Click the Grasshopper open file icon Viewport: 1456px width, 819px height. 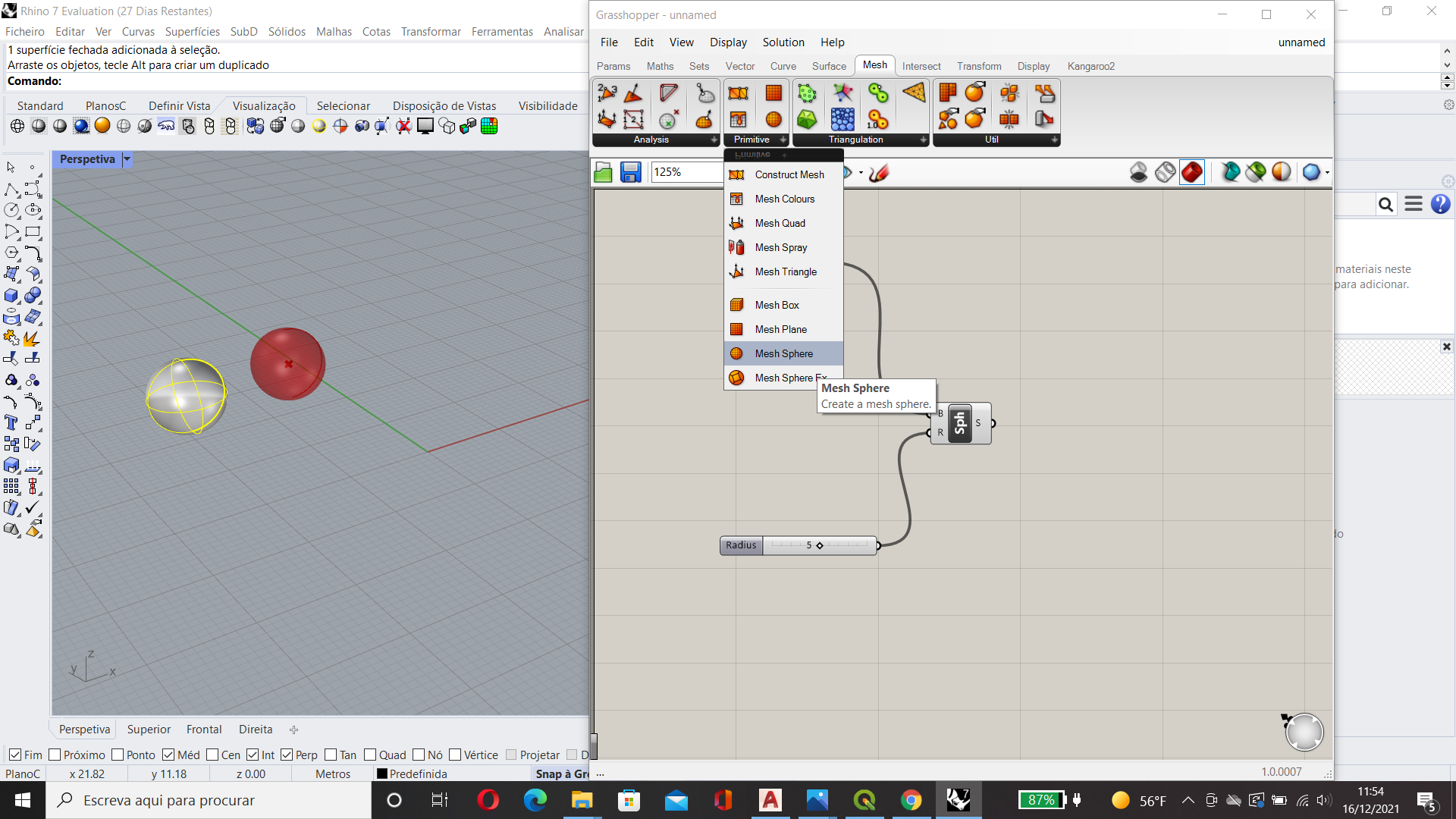604,172
